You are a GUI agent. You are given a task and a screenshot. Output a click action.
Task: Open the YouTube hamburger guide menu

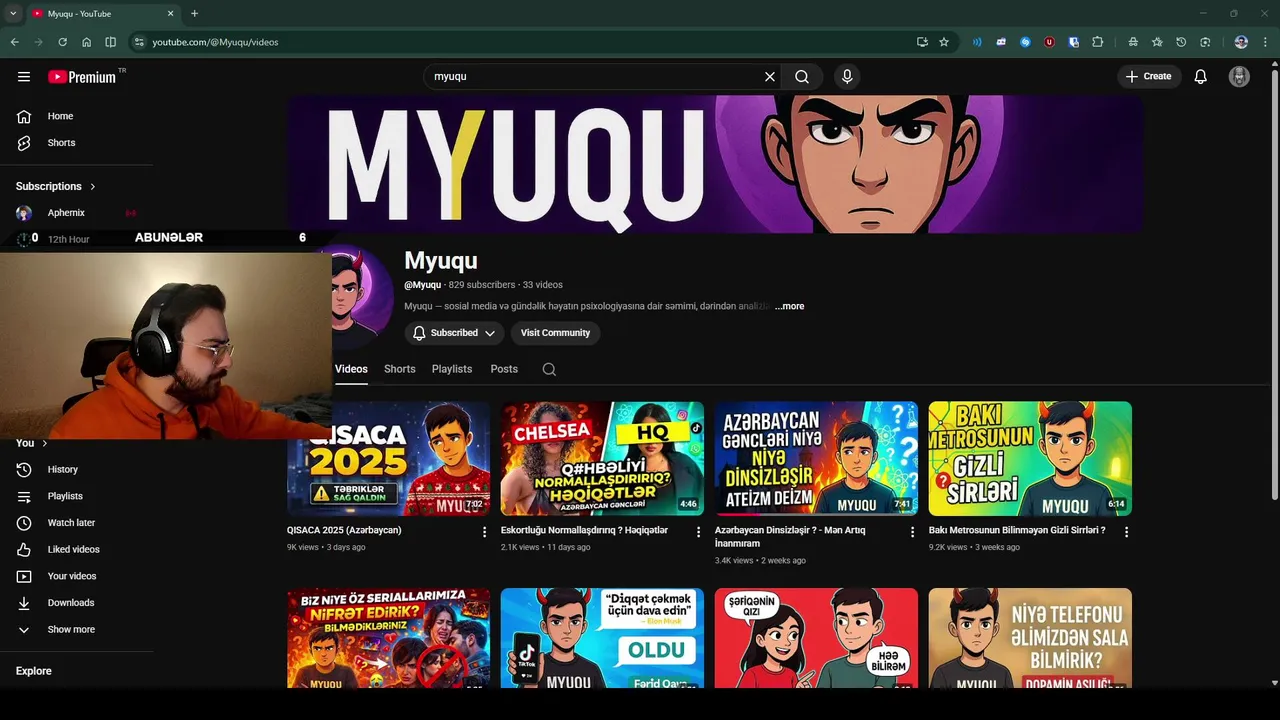[x=24, y=76]
